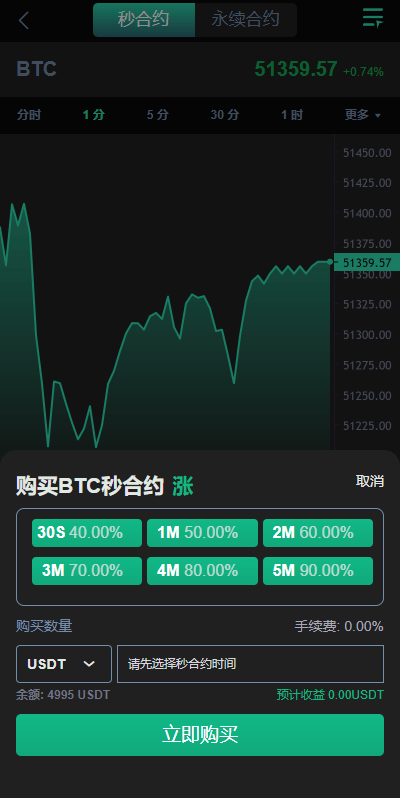Choose the 1M 50.00% contract duration
Image resolution: width=400 pixels, height=798 pixels.
202,533
